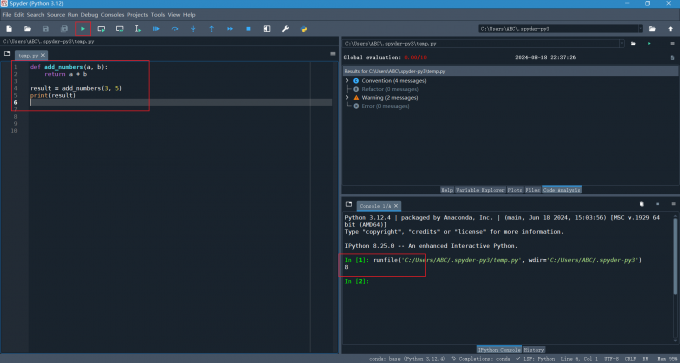Open the Consoles menu
Screen dimensions: 680x363
click(x=113, y=15)
